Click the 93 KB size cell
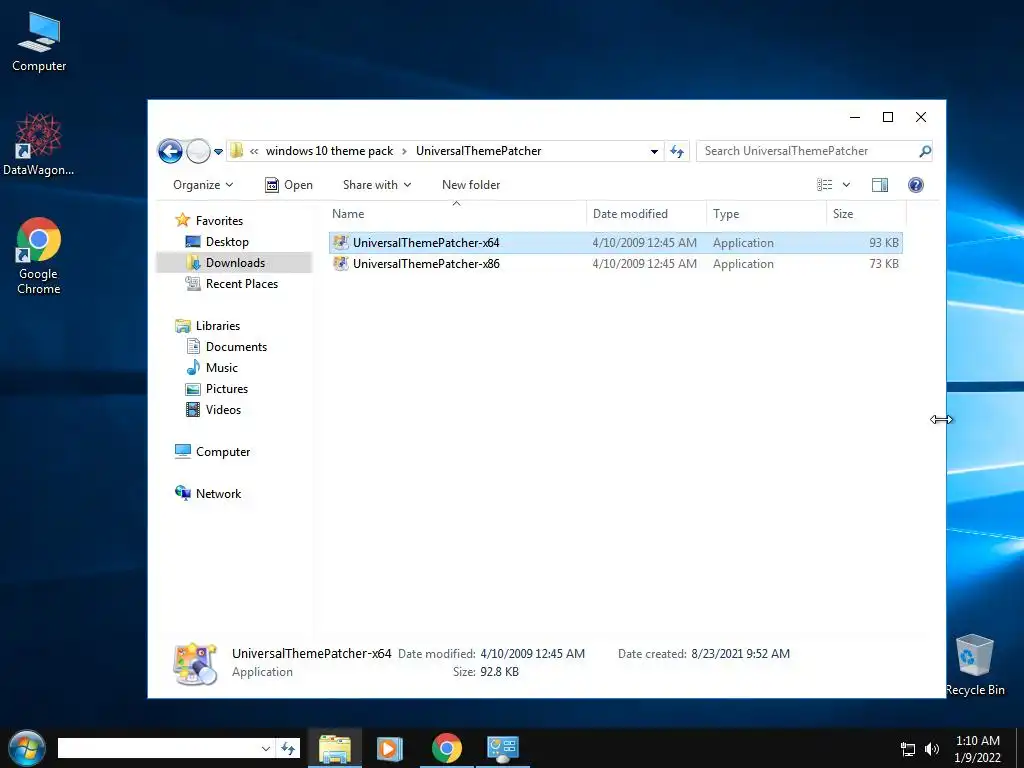Screen dimensions: 1024x768 click(884, 243)
